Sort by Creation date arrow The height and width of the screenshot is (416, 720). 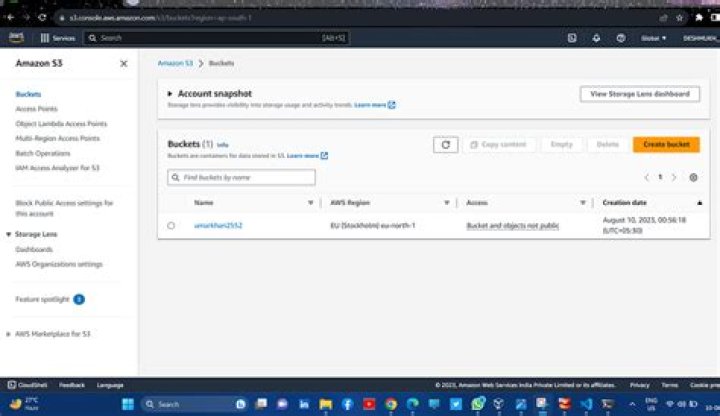point(699,202)
